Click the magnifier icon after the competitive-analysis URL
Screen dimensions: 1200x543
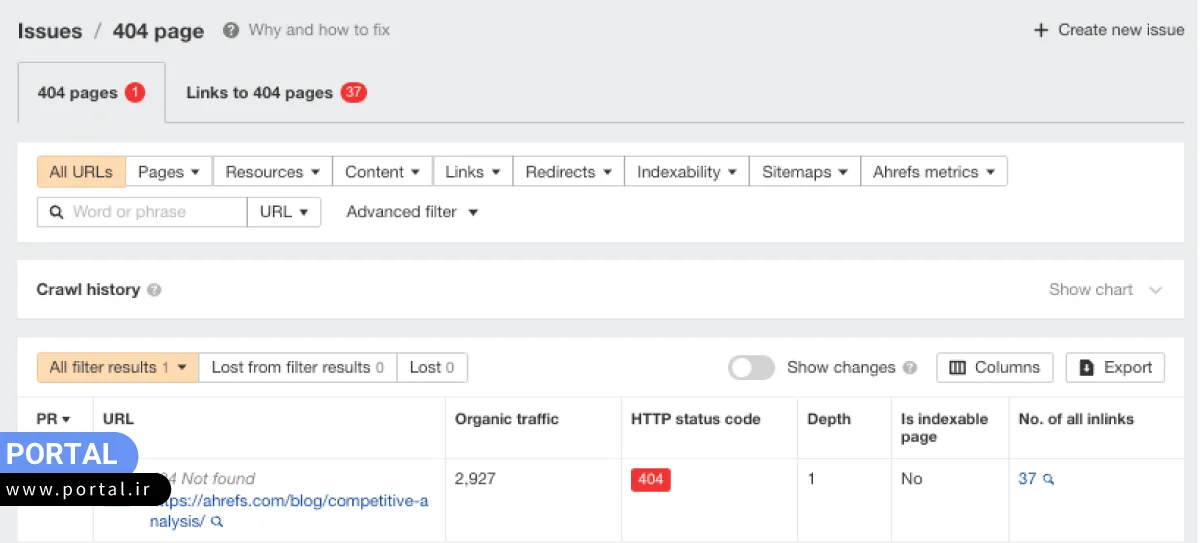pyautogui.click(x=217, y=522)
